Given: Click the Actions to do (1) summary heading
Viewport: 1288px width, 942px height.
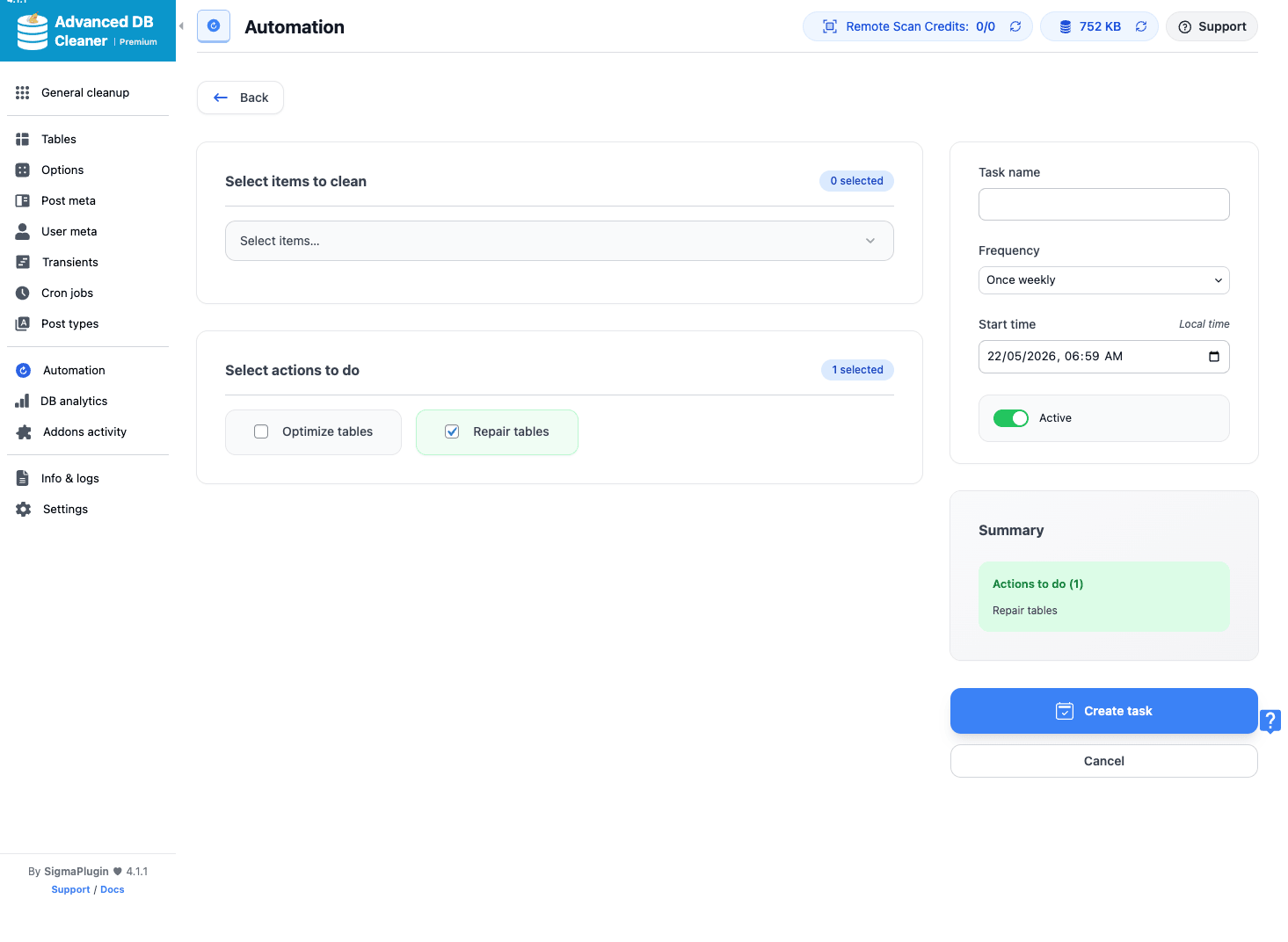Looking at the screenshot, I should click(1037, 583).
